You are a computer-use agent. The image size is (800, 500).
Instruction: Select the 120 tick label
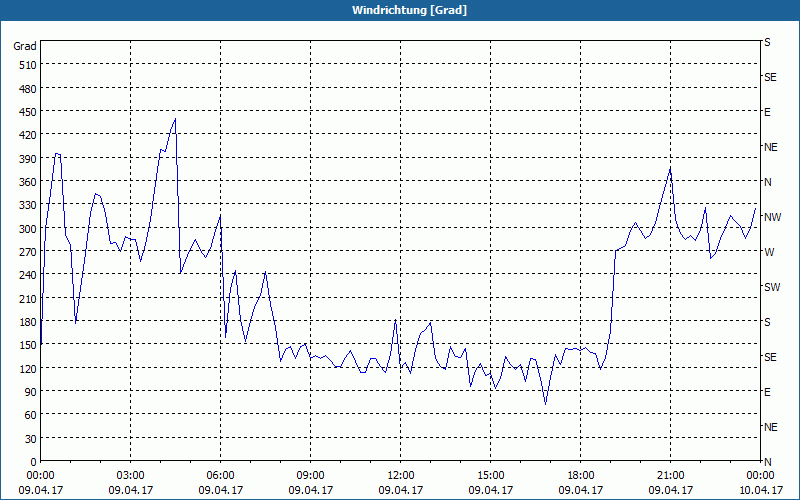[29, 369]
